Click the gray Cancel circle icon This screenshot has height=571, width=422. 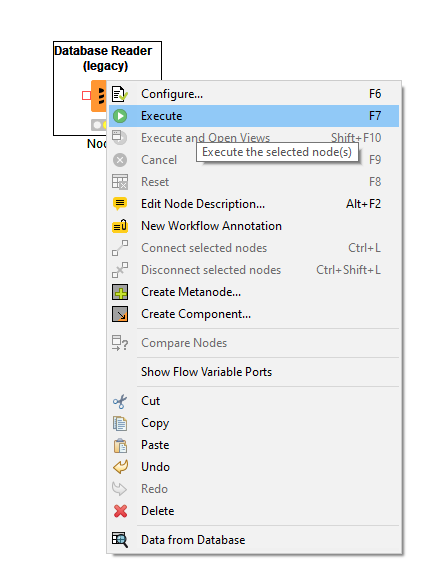tap(120, 160)
